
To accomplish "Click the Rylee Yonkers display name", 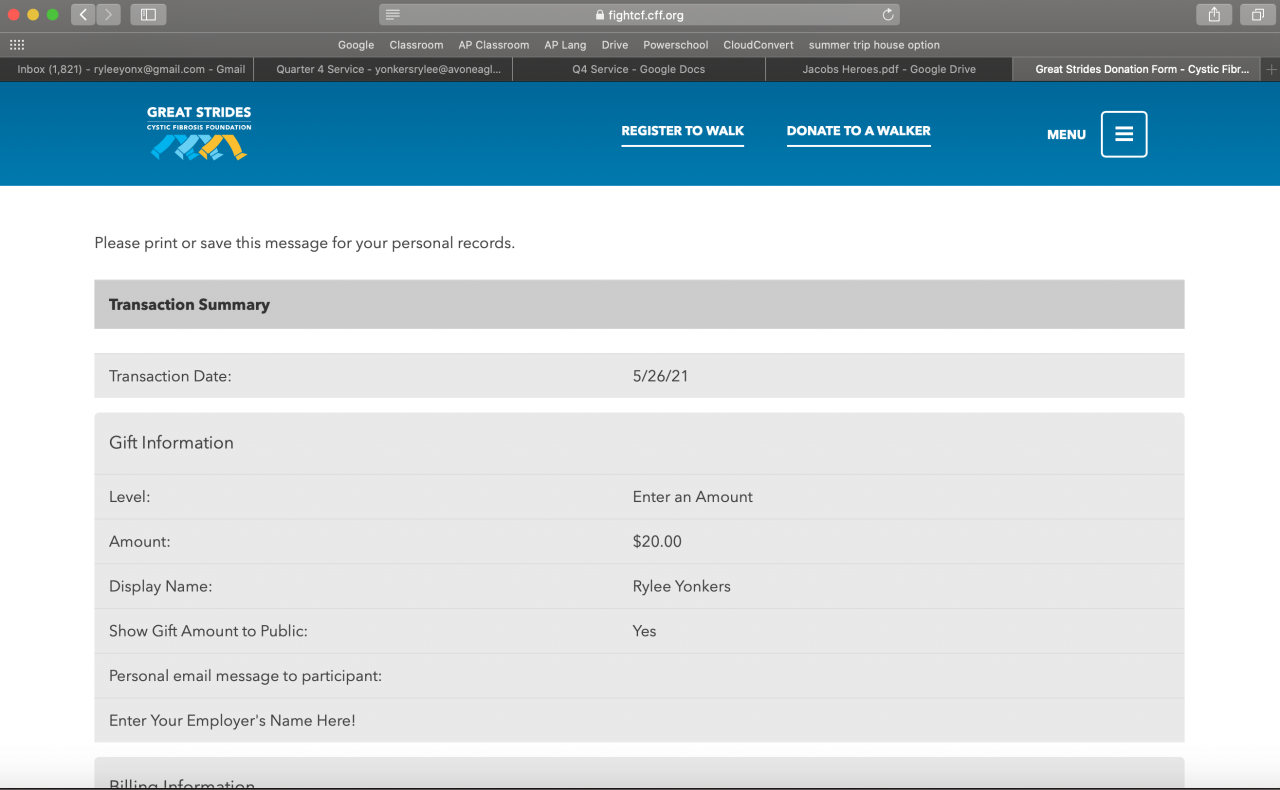I will 682,586.
